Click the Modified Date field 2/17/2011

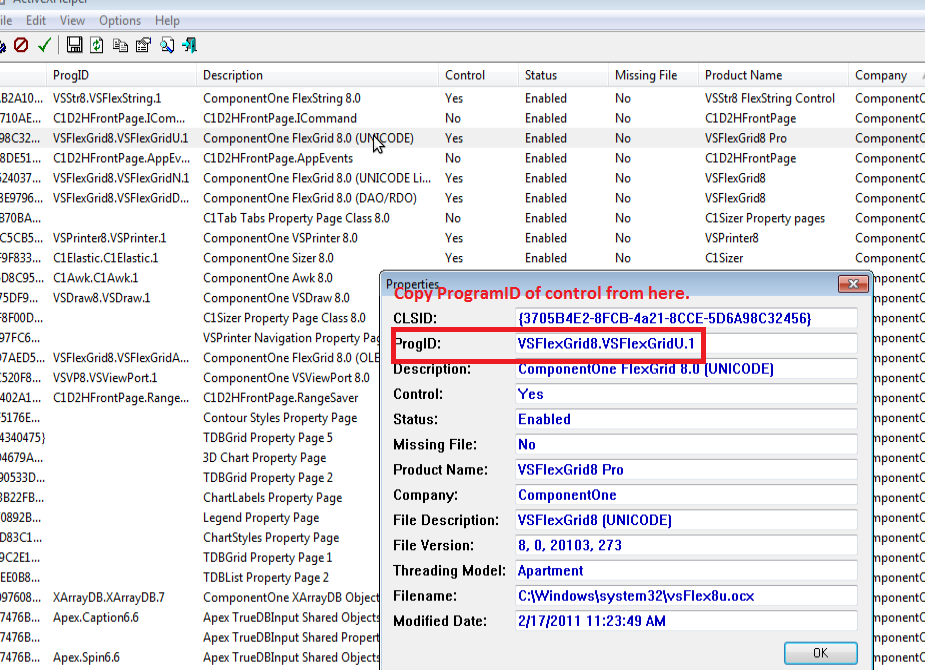pos(686,622)
